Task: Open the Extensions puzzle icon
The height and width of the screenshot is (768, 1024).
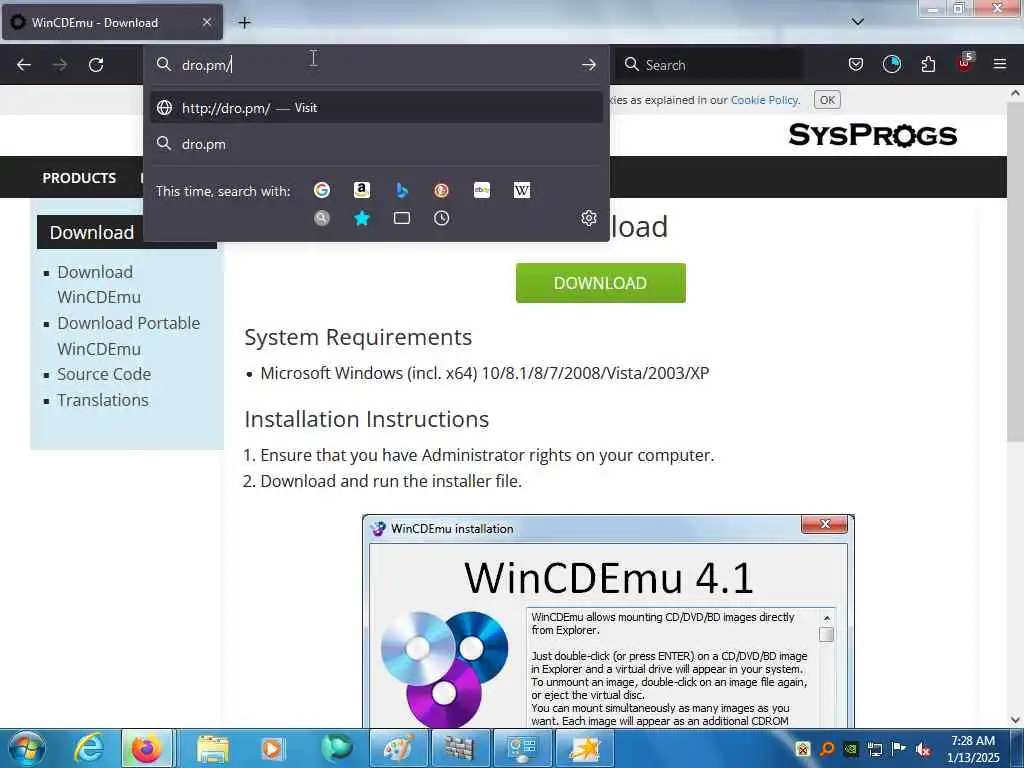Action: click(928, 64)
